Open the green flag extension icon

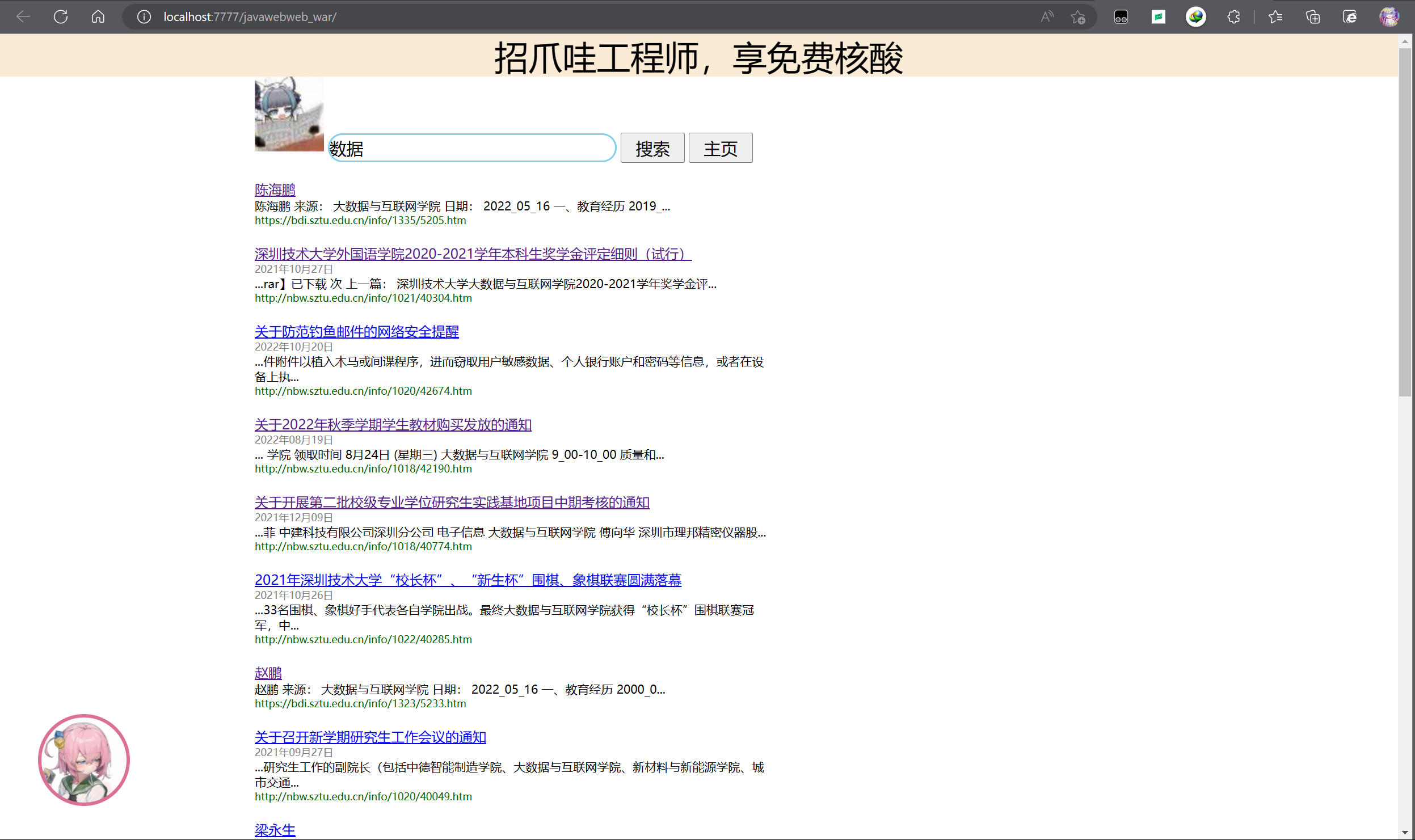(x=1159, y=17)
